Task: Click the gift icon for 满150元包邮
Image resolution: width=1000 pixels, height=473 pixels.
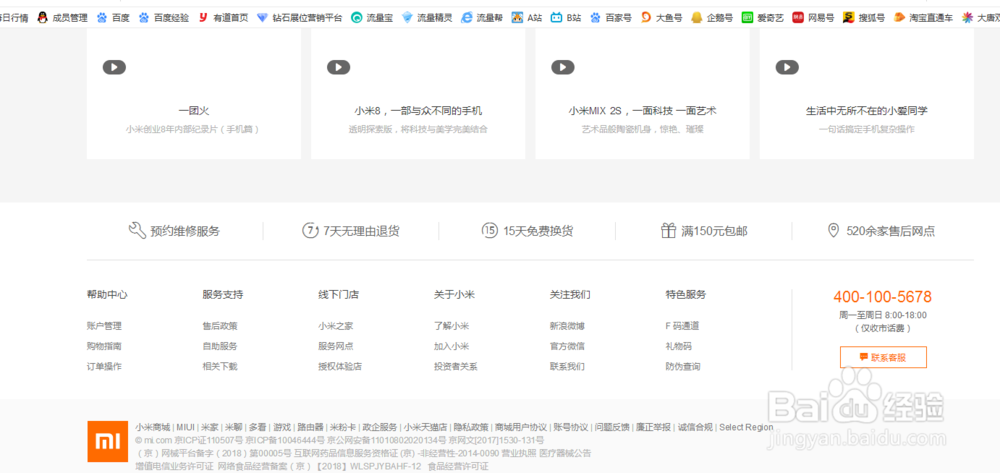Action: (668, 231)
